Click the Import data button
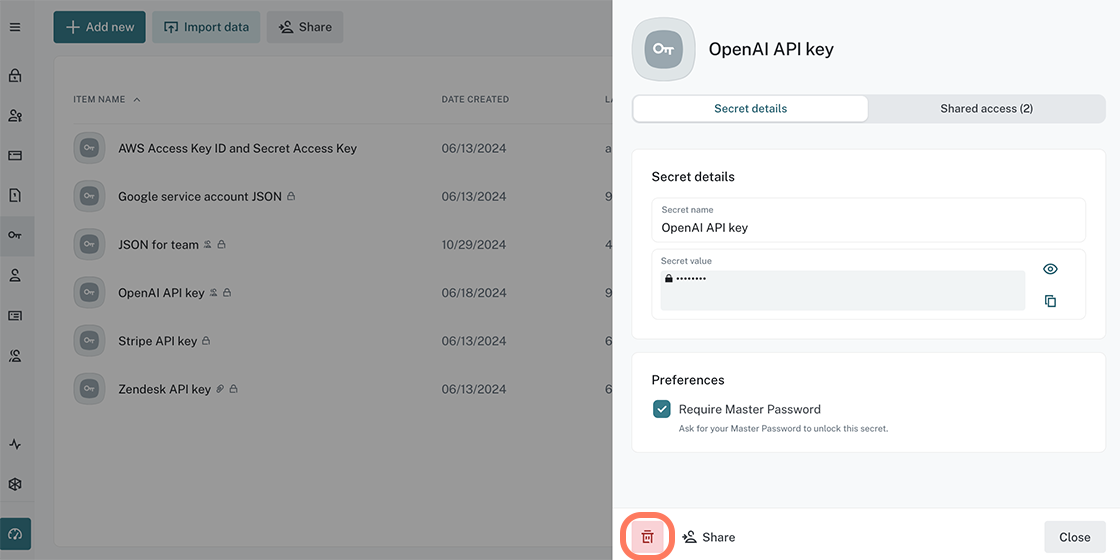Image resolution: width=1120 pixels, height=560 pixels. (206, 27)
